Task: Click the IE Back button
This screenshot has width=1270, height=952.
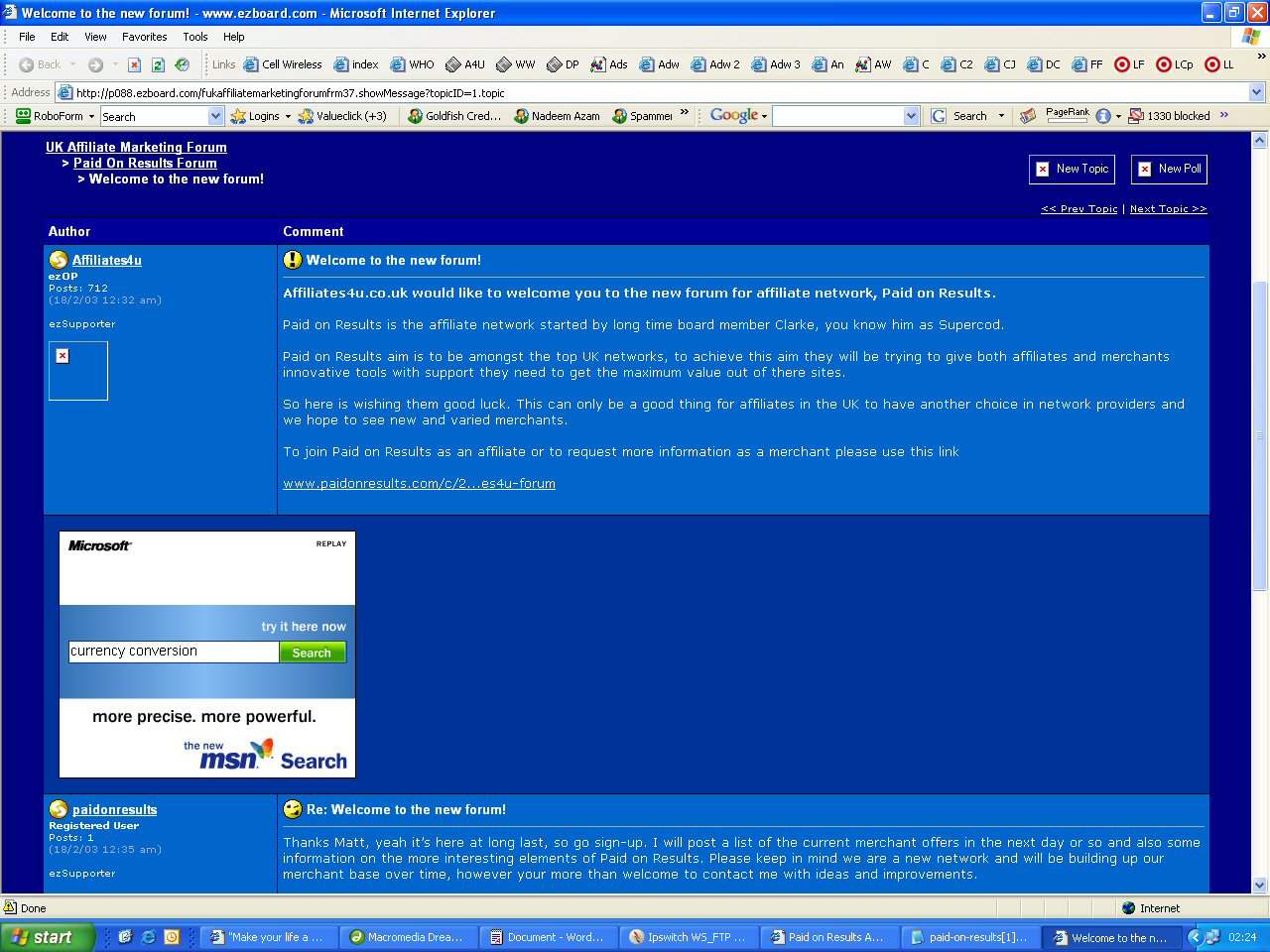Action: 40,64
